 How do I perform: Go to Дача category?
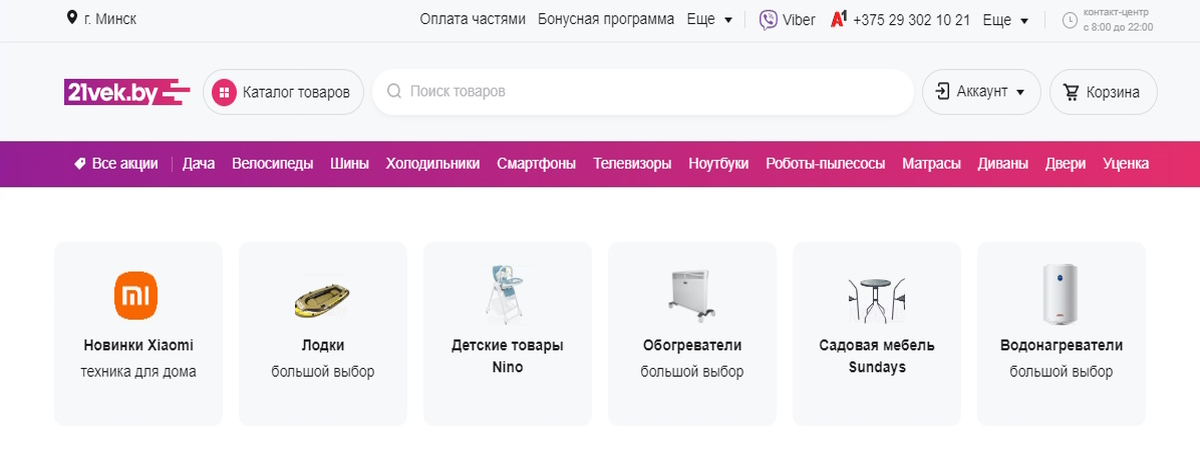point(199,164)
